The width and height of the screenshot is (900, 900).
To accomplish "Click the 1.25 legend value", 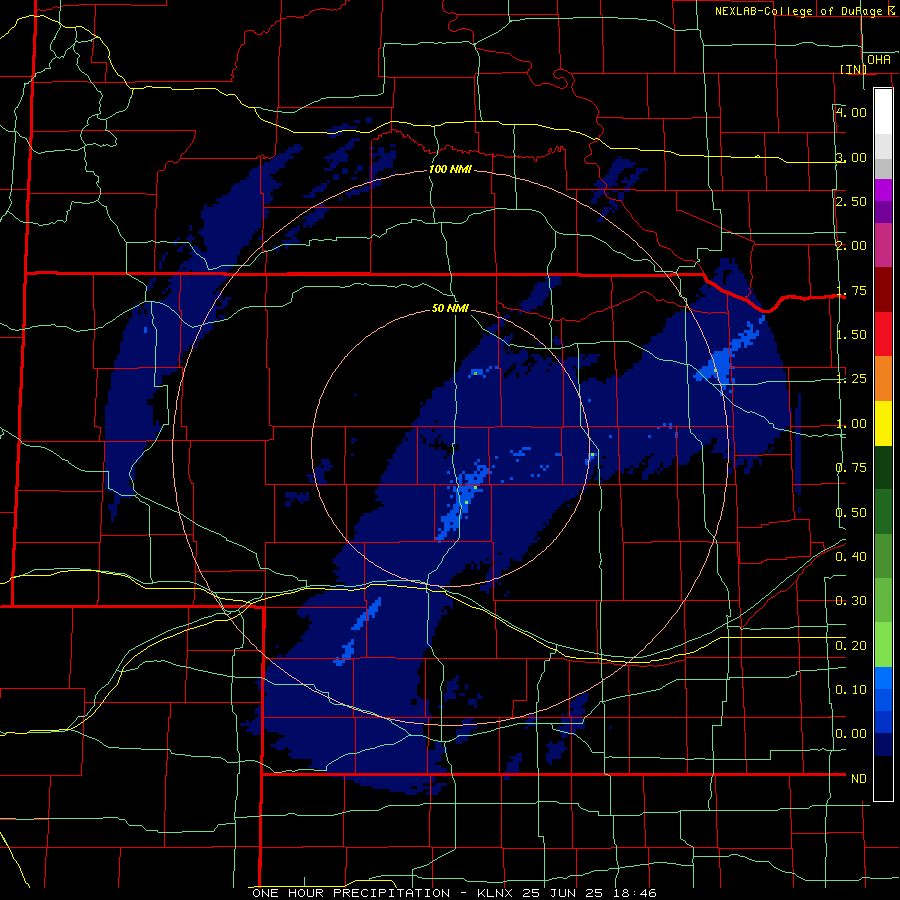I will pyautogui.click(x=851, y=379).
